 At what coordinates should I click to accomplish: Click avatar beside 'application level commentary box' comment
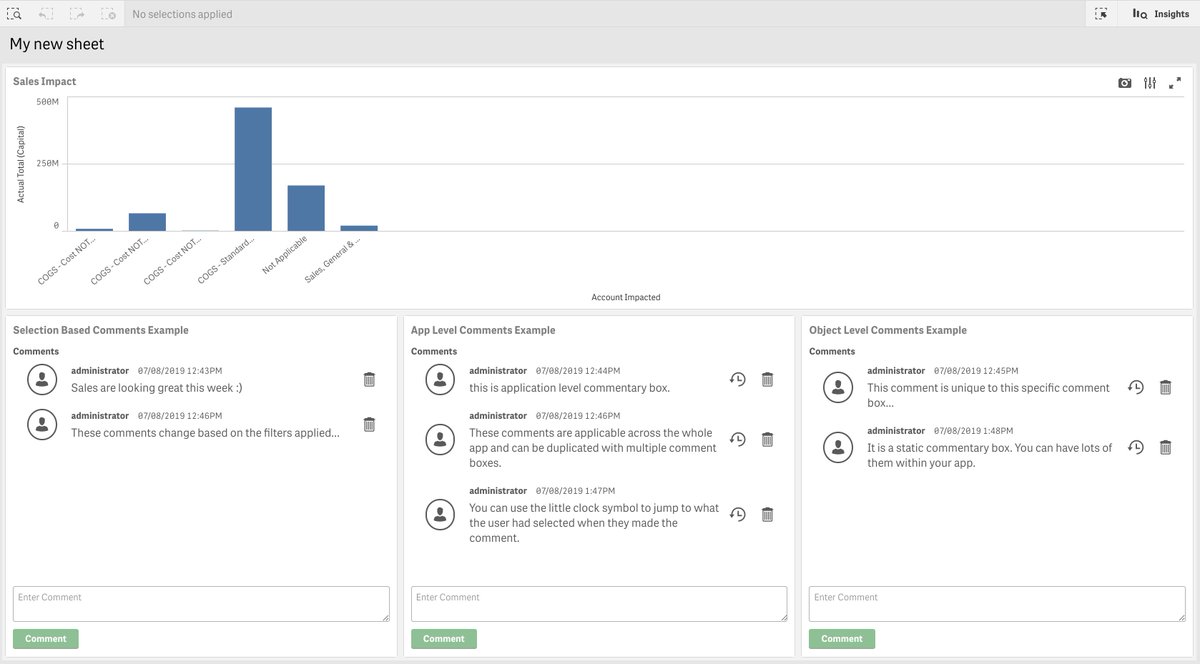click(x=440, y=379)
